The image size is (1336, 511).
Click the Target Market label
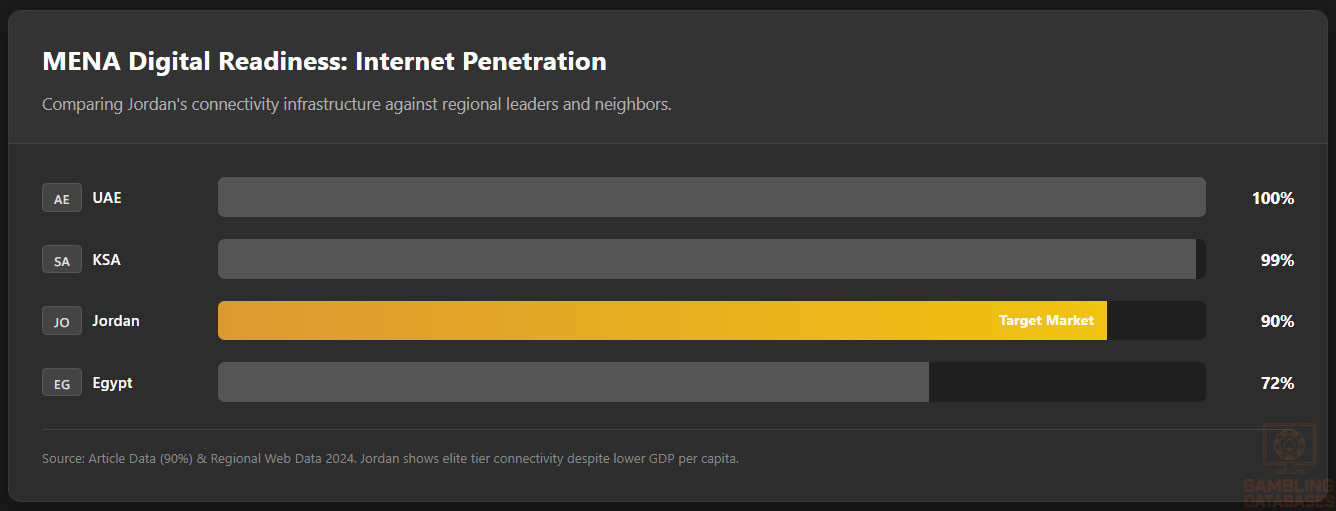[x=1046, y=321]
